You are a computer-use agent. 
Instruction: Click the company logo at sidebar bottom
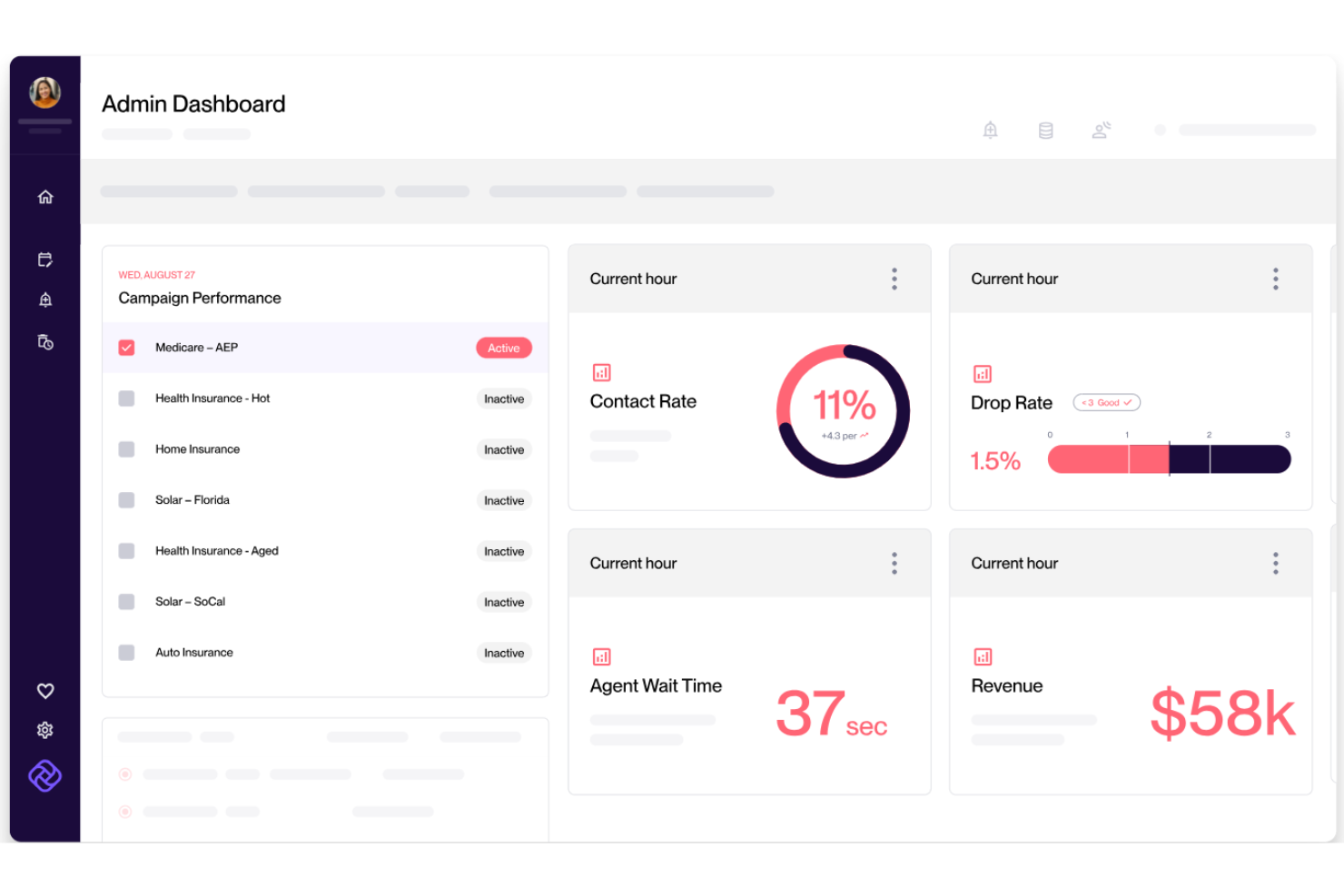coord(44,776)
